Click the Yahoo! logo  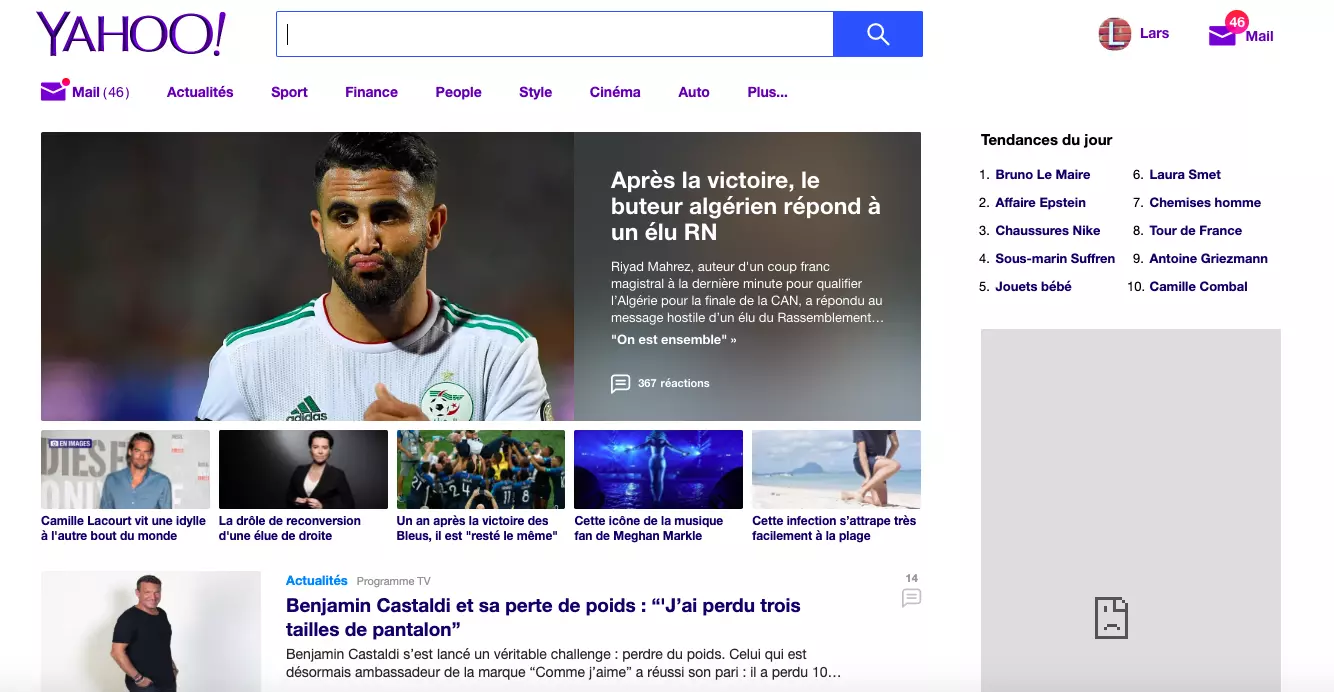(x=131, y=34)
